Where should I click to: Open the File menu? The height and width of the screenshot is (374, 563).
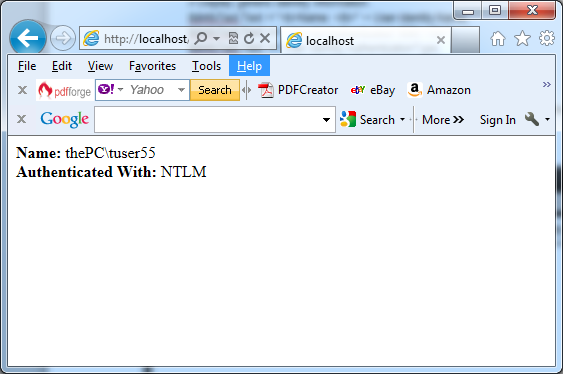pyautogui.click(x=27, y=66)
